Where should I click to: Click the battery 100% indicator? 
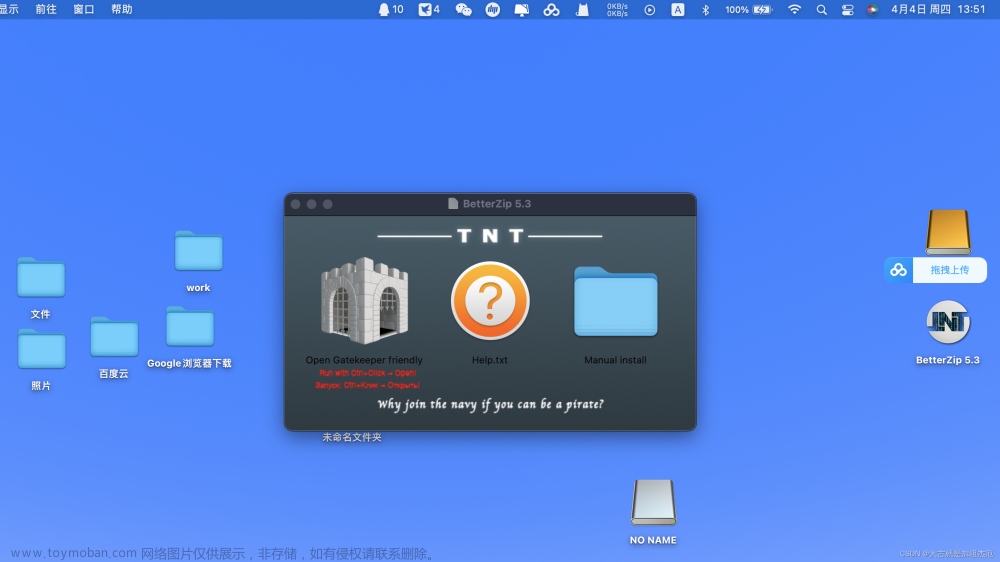click(749, 10)
